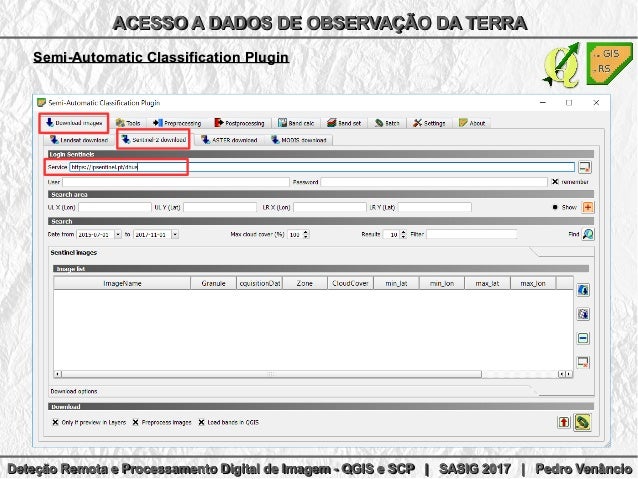Viewport: 638px width, 479px height.
Task: Sort by AcquisitionDate column header
Action: [260, 283]
